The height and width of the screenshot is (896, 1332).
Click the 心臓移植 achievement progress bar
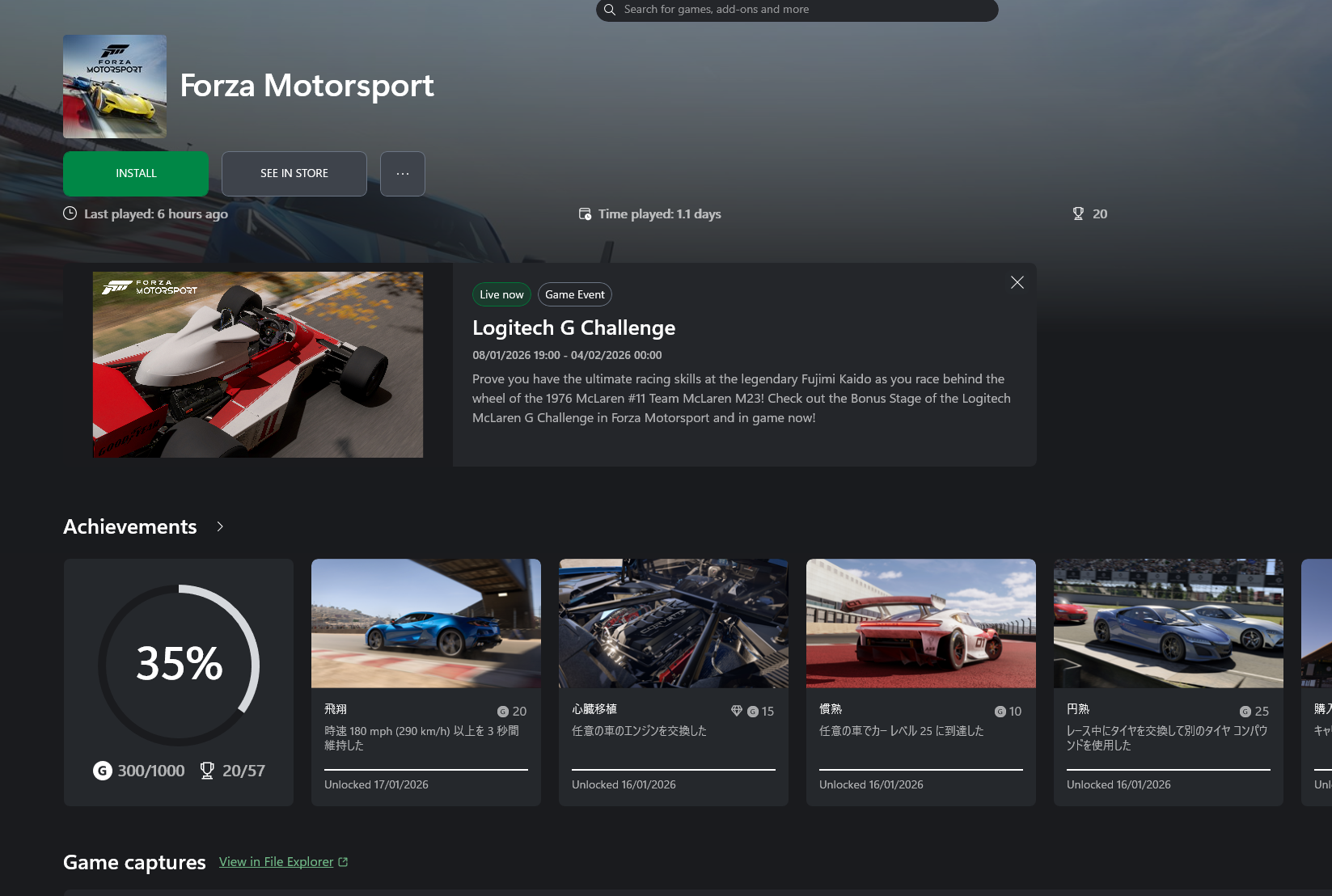[674, 770]
